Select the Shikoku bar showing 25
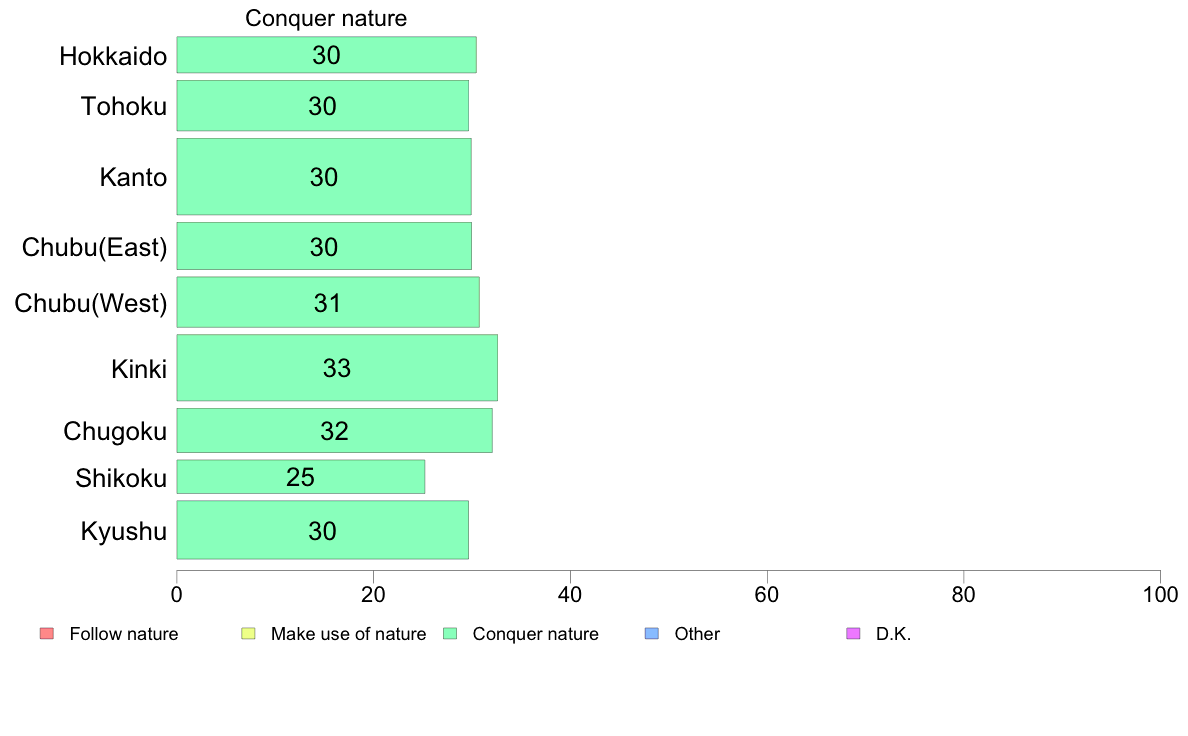1188x736 pixels. [301, 477]
